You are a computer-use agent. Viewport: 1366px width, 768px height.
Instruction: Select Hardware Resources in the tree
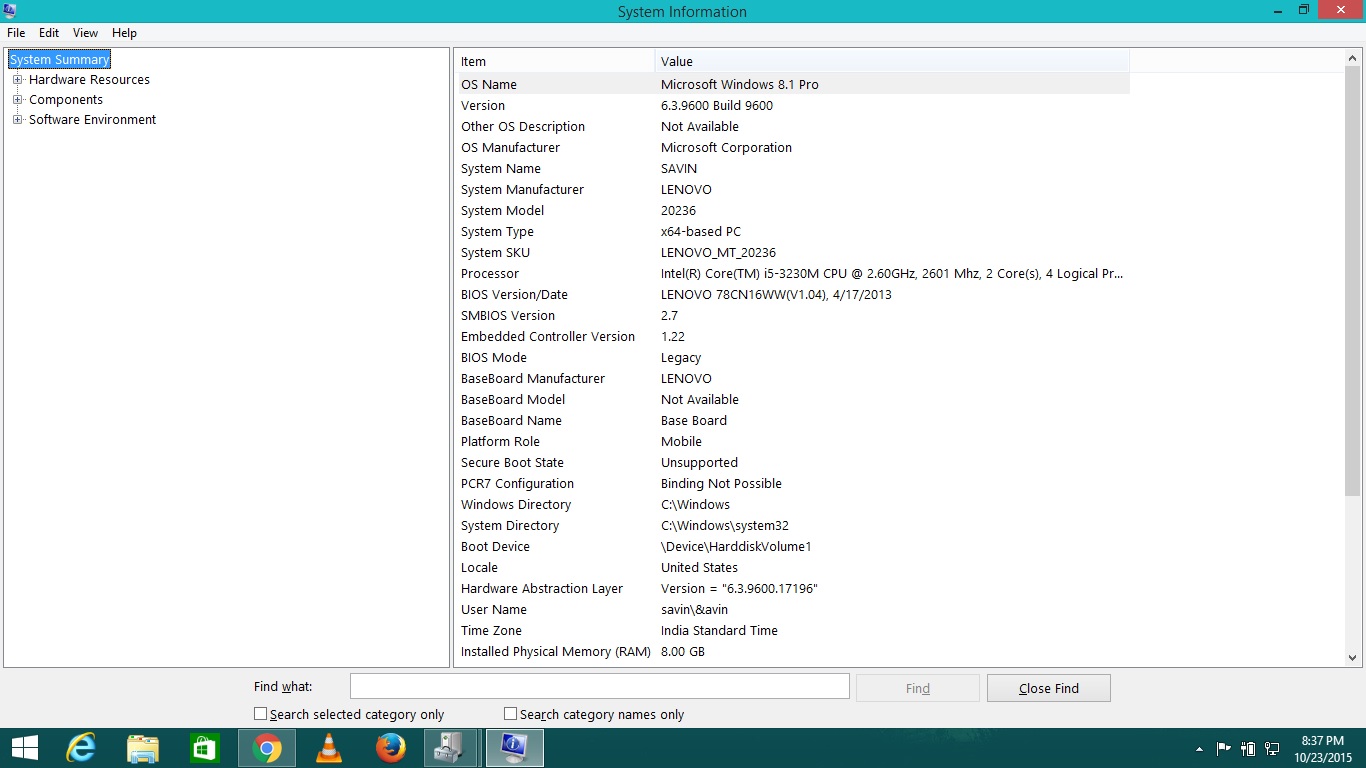(89, 80)
